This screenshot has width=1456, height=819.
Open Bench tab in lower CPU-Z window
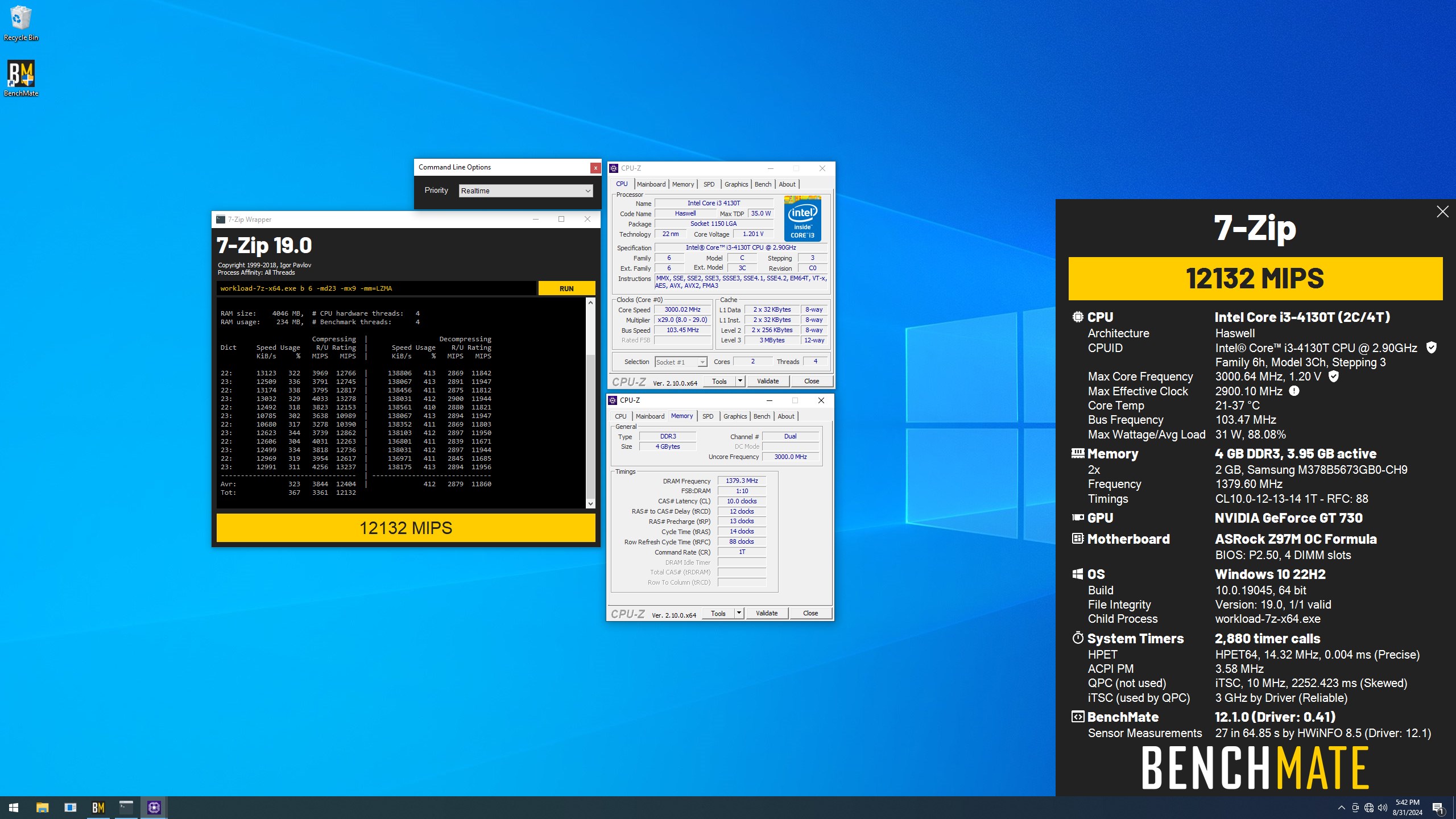[x=762, y=416]
